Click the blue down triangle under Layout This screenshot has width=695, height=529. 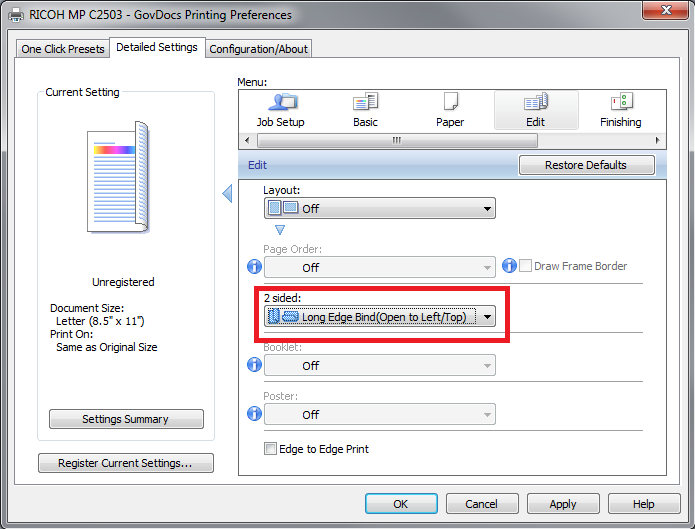[280, 230]
